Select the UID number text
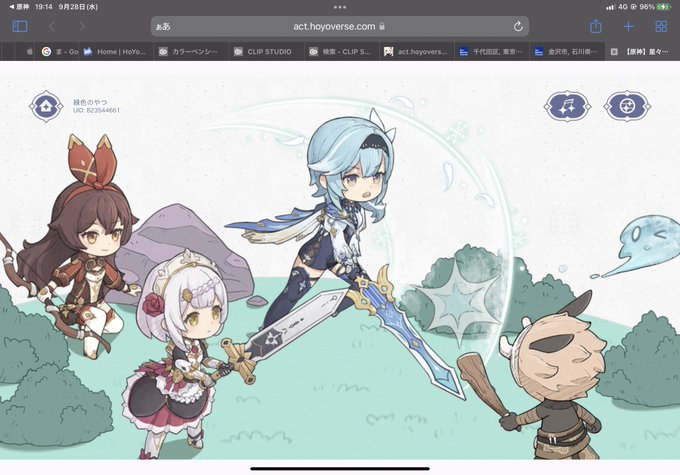The width and height of the screenshot is (680, 475). (96, 111)
